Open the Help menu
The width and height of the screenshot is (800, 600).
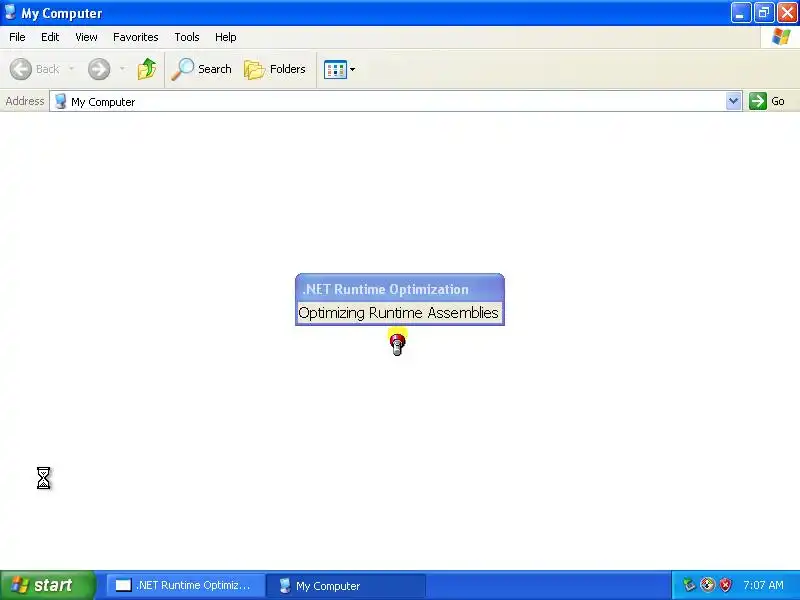pyautogui.click(x=226, y=37)
